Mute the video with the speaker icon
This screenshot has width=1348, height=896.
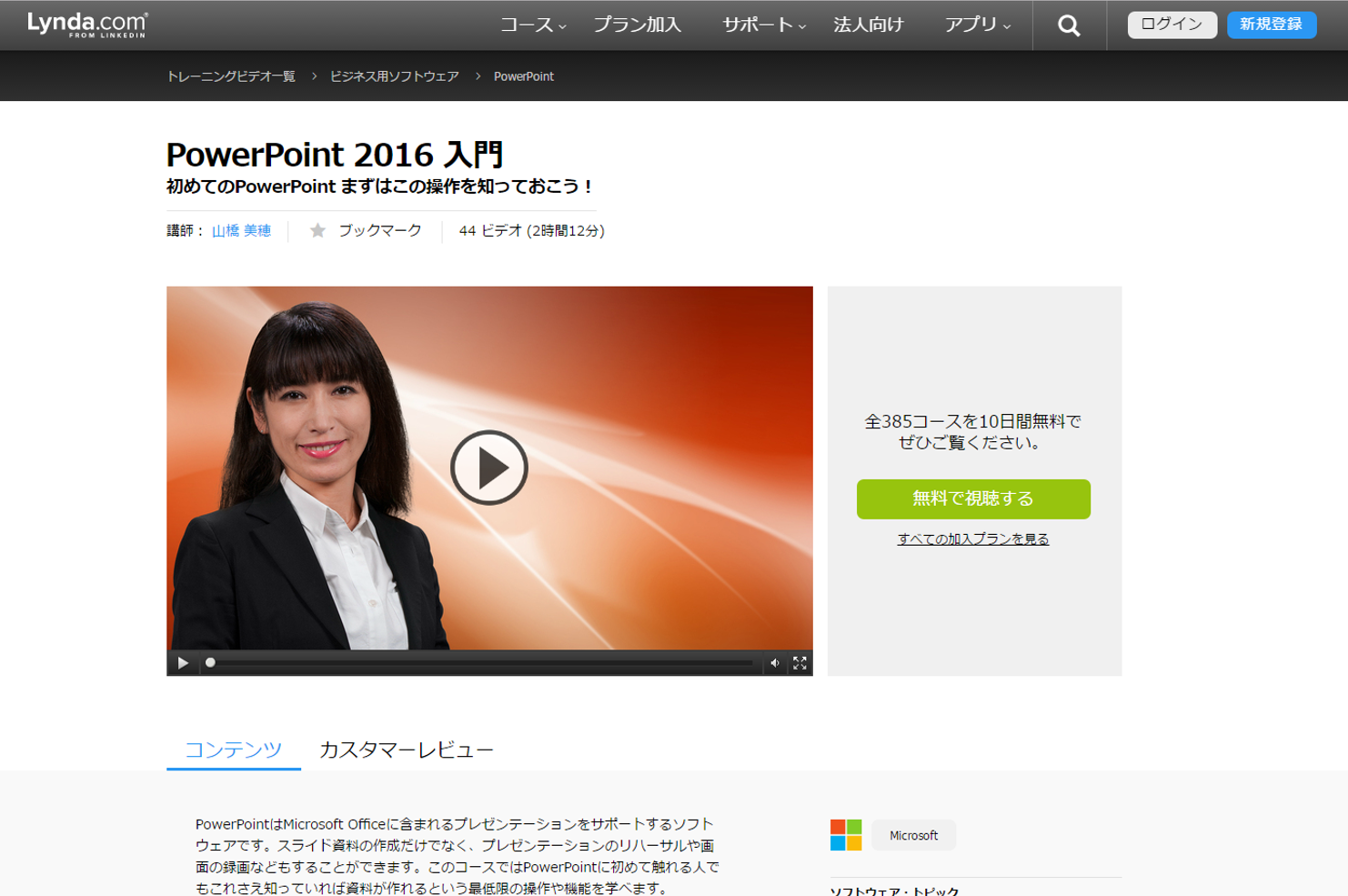775,663
